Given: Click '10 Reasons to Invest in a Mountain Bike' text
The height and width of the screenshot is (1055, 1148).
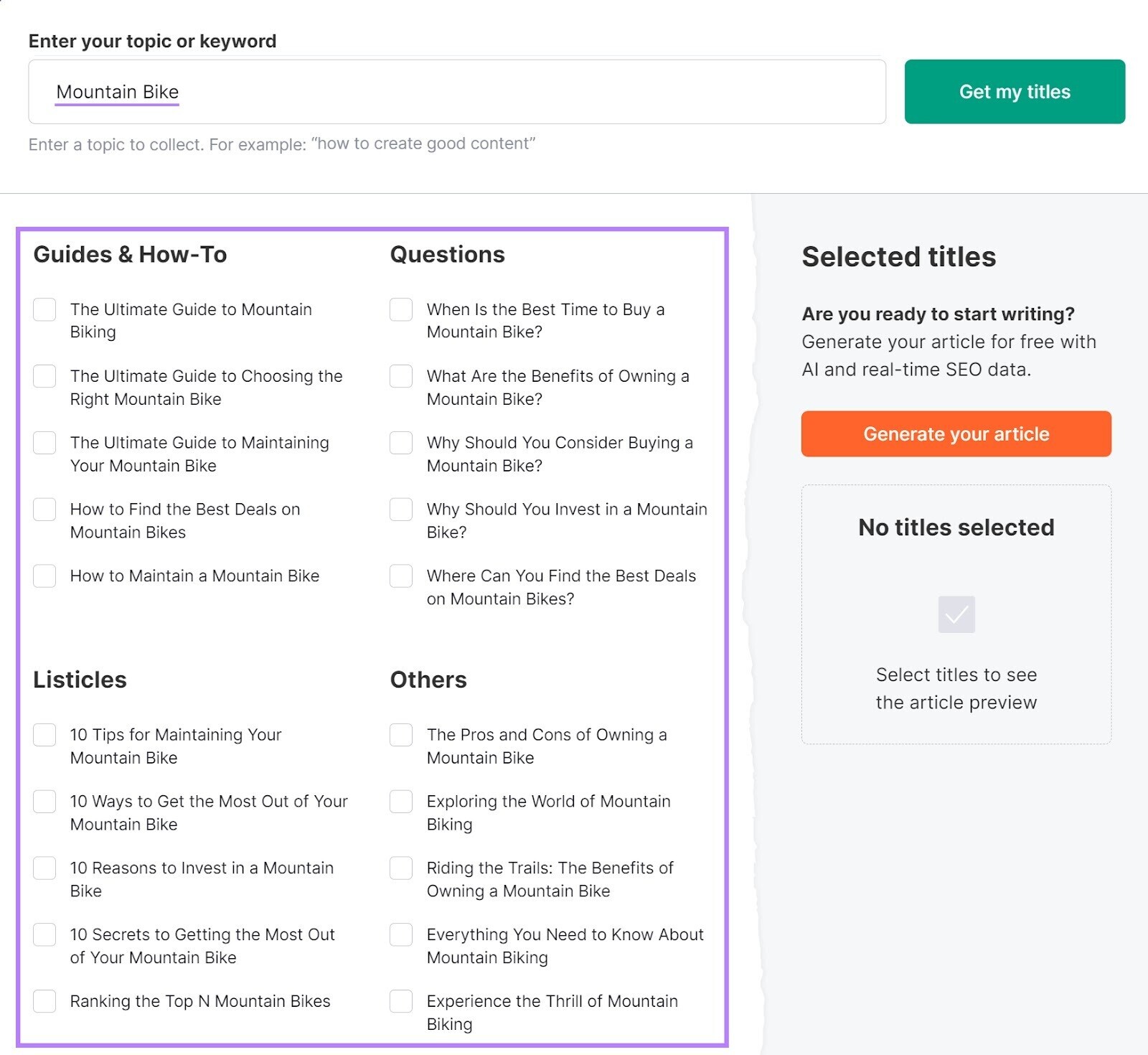Looking at the screenshot, I should click(202, 879).
